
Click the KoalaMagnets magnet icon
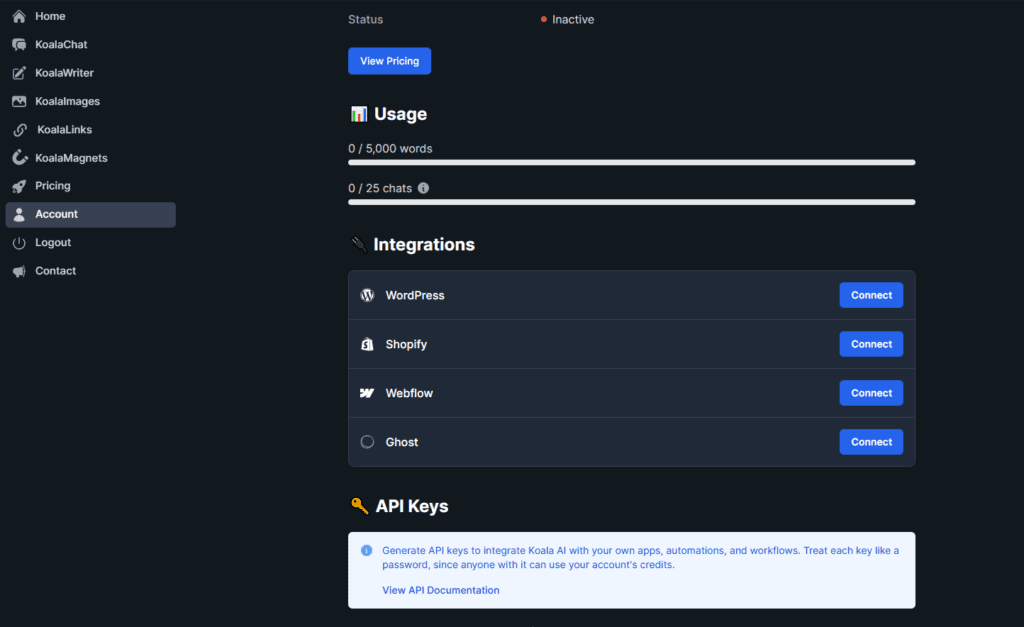19,158
